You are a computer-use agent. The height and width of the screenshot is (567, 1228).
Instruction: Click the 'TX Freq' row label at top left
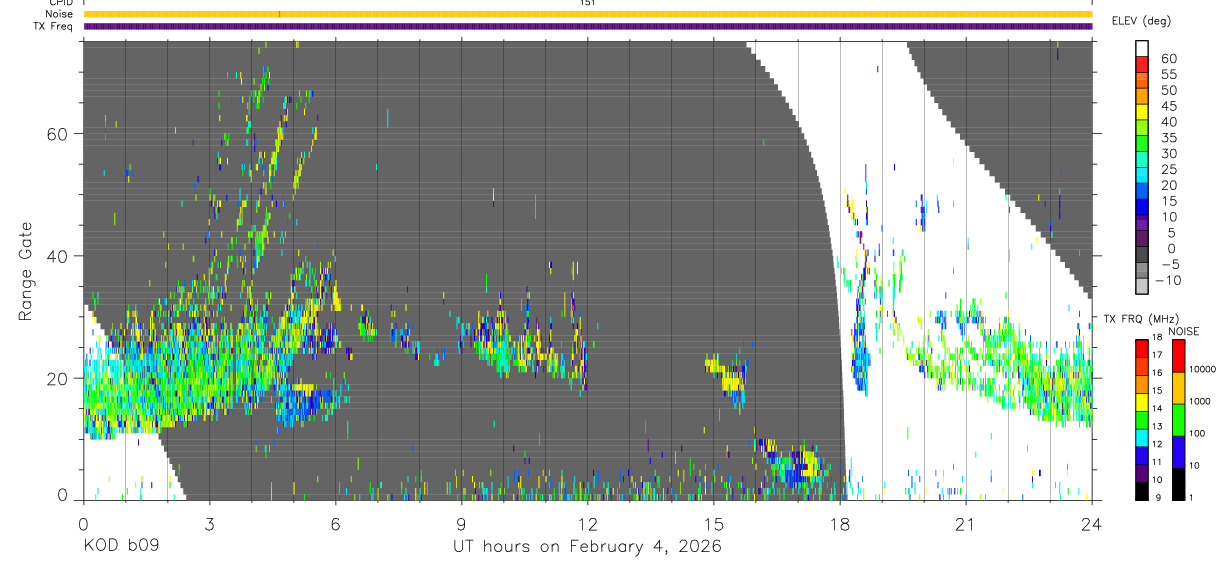(54, 26)
